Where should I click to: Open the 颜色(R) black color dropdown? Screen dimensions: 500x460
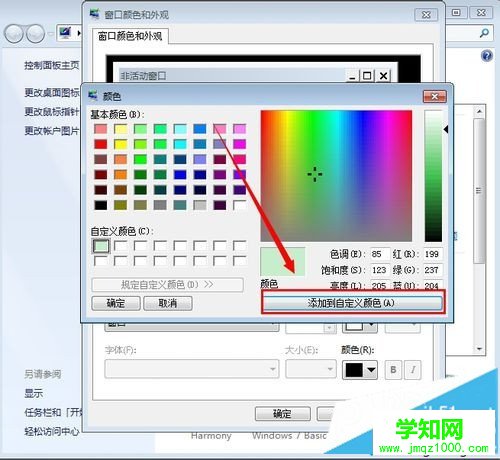[360, 370]
